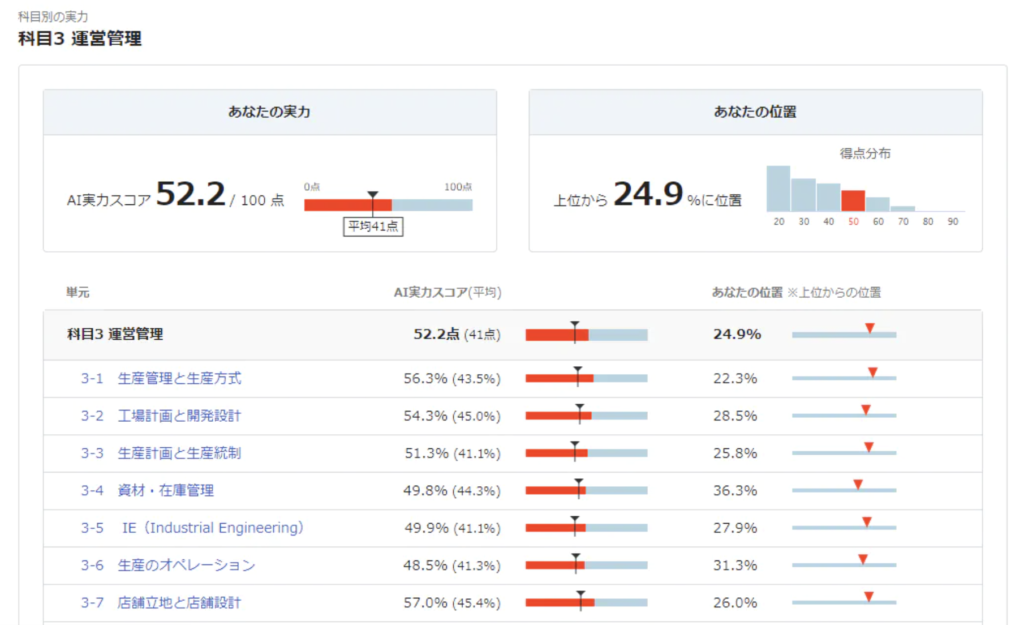1024x625 pixels.
Task: Click the black average marker above the top score bar
Action: tap(373, 194)
